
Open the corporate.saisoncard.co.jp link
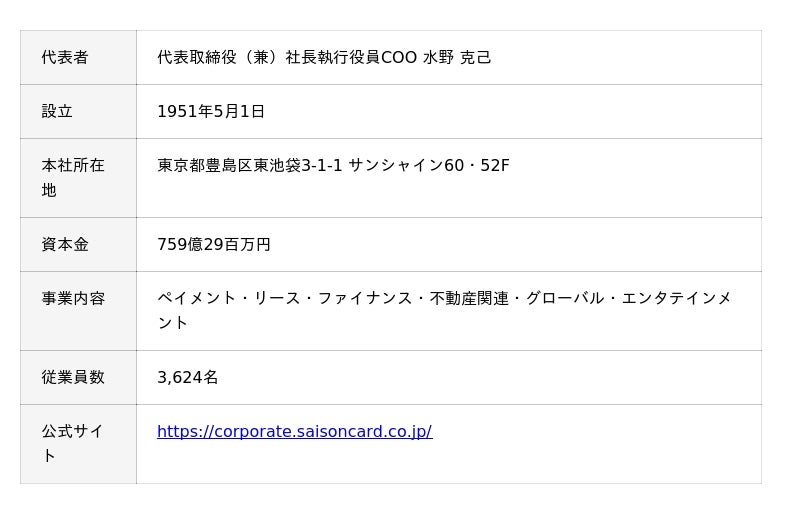[x=294, y=432]
